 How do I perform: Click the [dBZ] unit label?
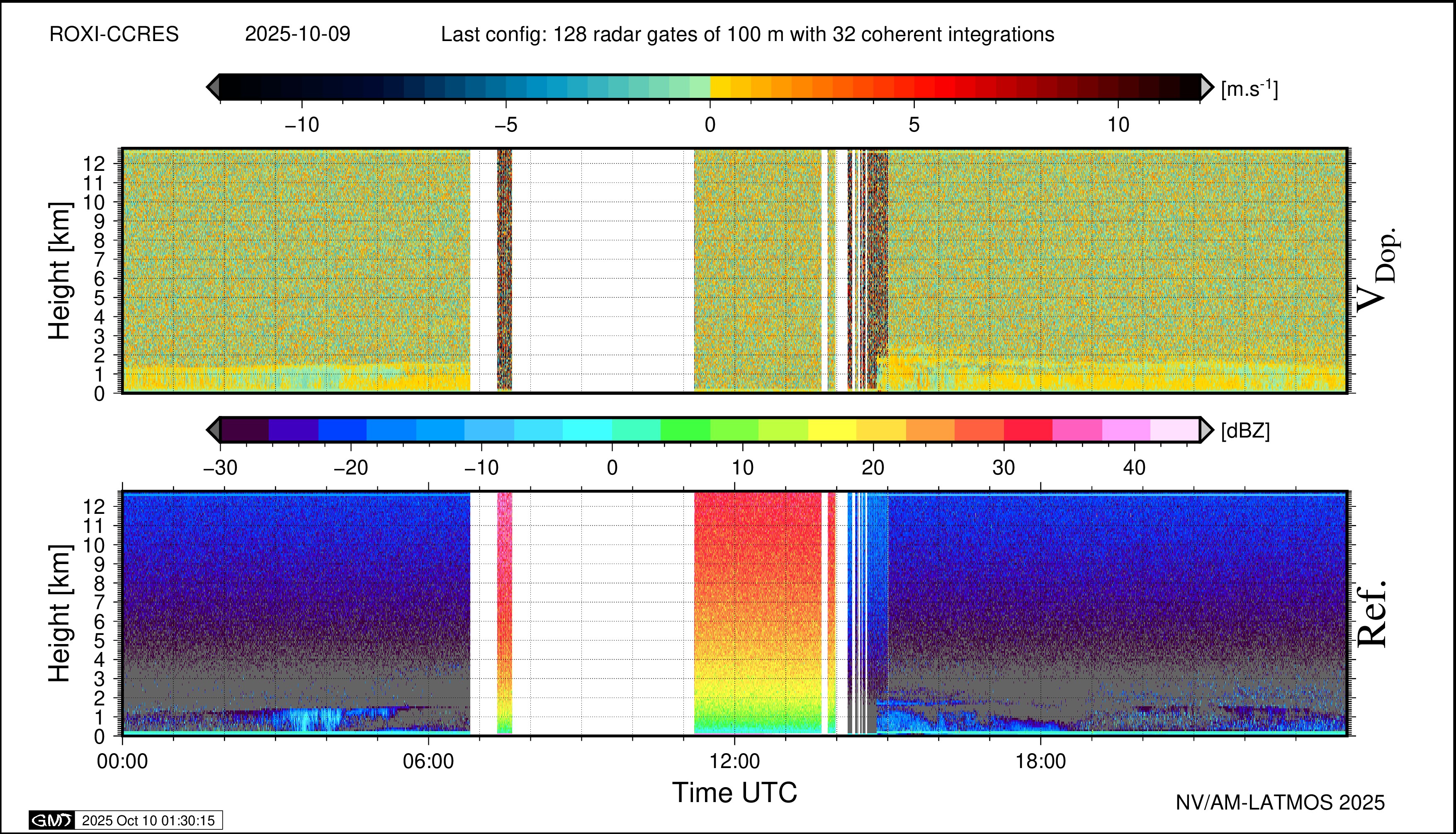(x=1245, y=431)
